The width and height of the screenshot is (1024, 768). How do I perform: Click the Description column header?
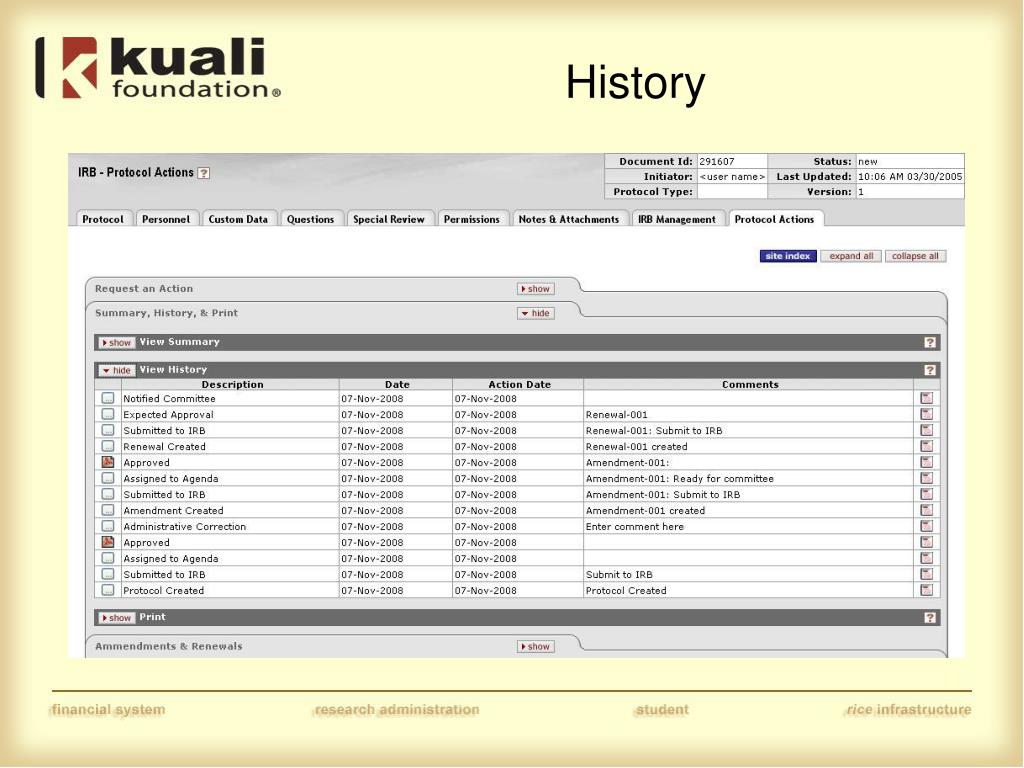(x=232, y=385)
